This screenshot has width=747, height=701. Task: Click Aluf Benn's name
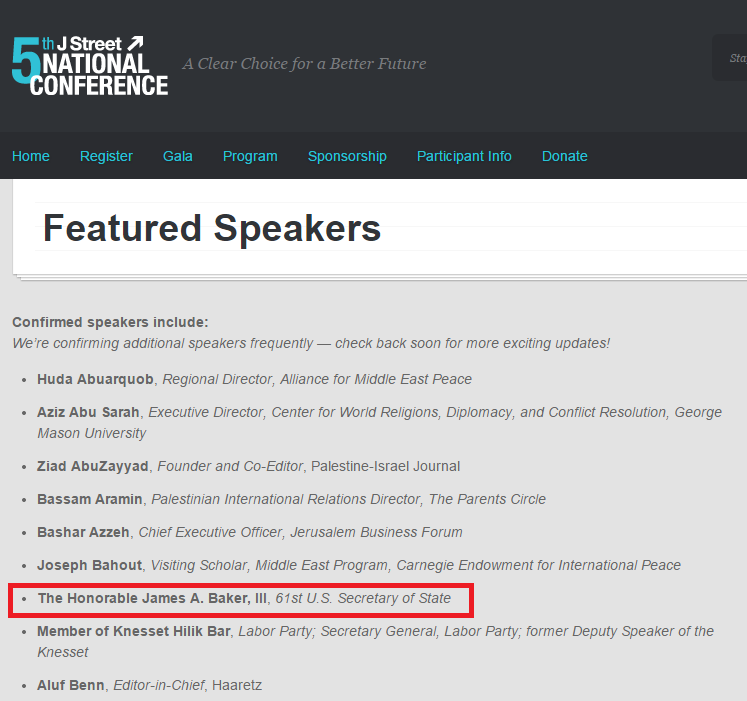click(70, 685)
